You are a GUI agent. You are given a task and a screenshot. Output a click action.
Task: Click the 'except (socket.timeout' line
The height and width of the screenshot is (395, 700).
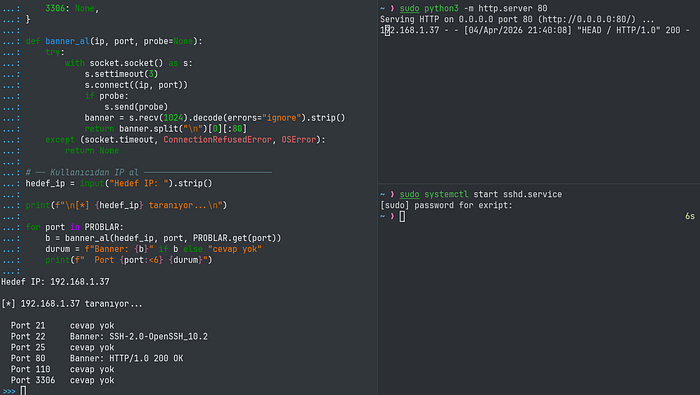(x=185, y=140)
